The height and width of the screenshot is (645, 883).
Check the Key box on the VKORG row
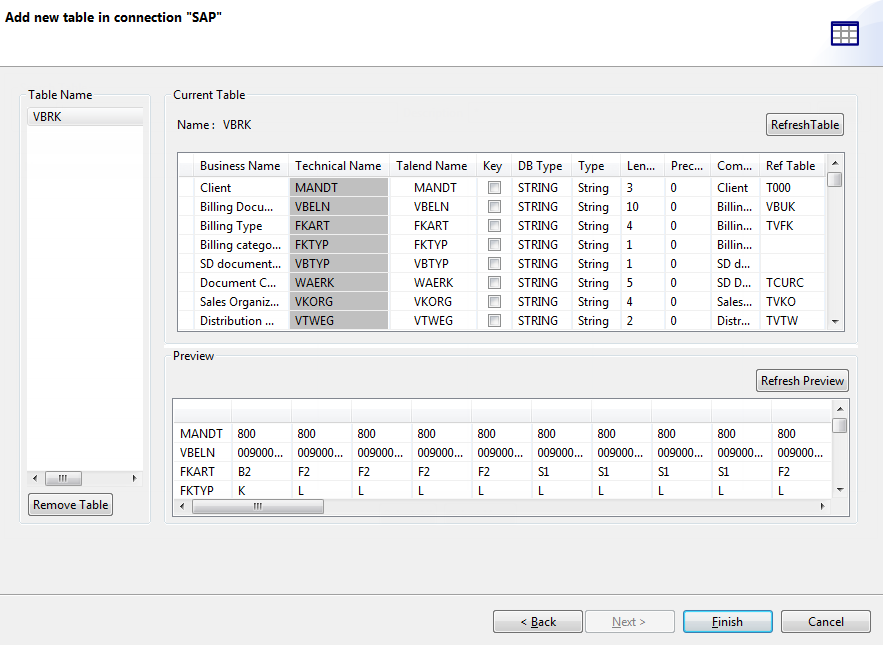click(x=494, y=301)
